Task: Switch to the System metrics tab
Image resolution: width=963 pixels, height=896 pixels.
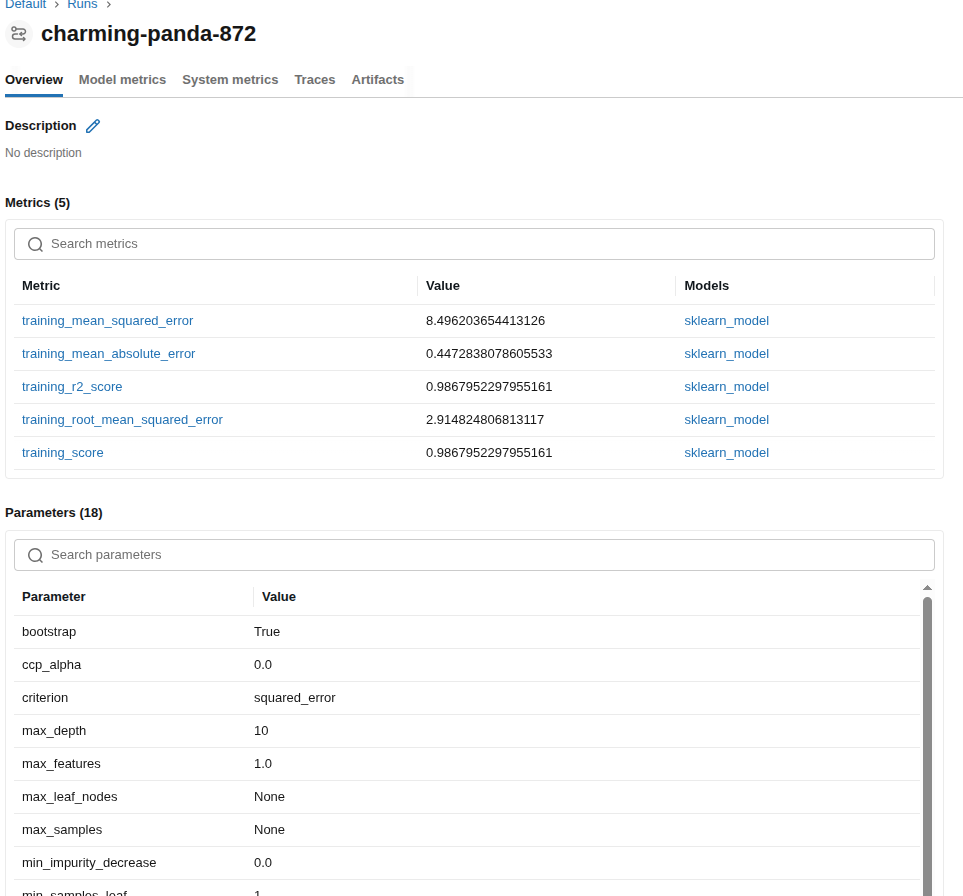Action: pyautogui.click(x=230, y=80)
